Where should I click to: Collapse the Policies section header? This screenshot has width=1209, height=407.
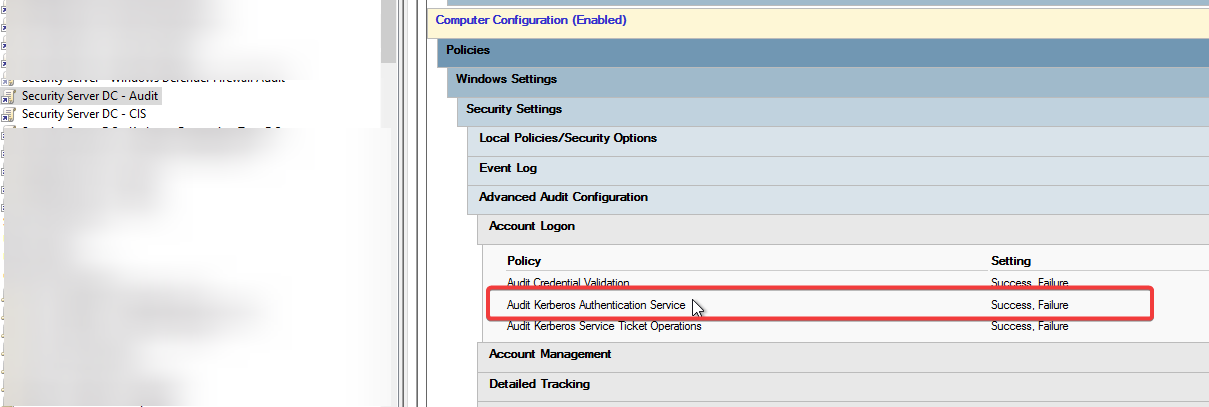coord(823,50)
